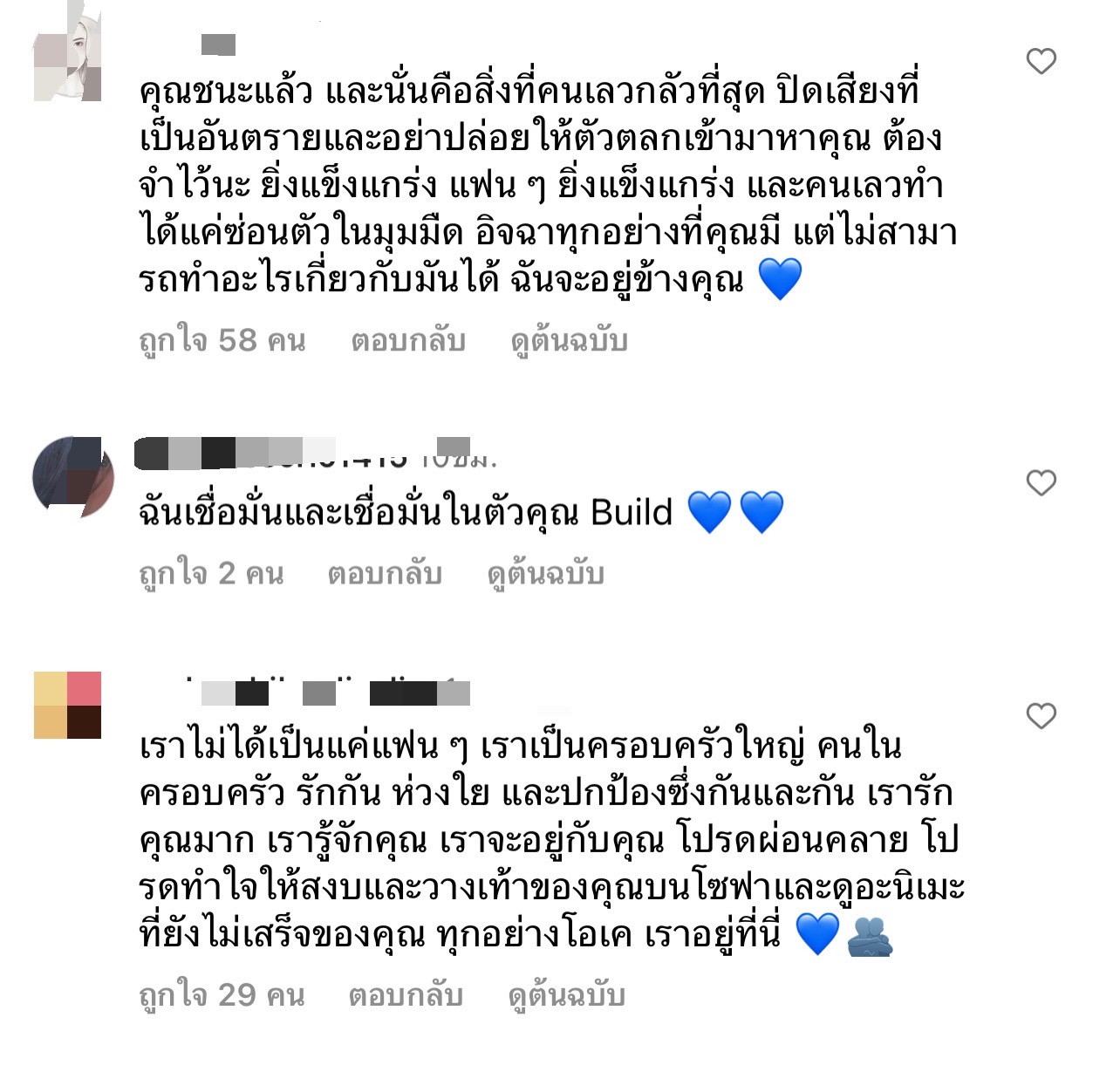This screenshot has height=1065, width=1120.
Task: Open the pixelated avatar of the เราไม่ได้เป็นแค่แฟน commenter
Action: 68,706
